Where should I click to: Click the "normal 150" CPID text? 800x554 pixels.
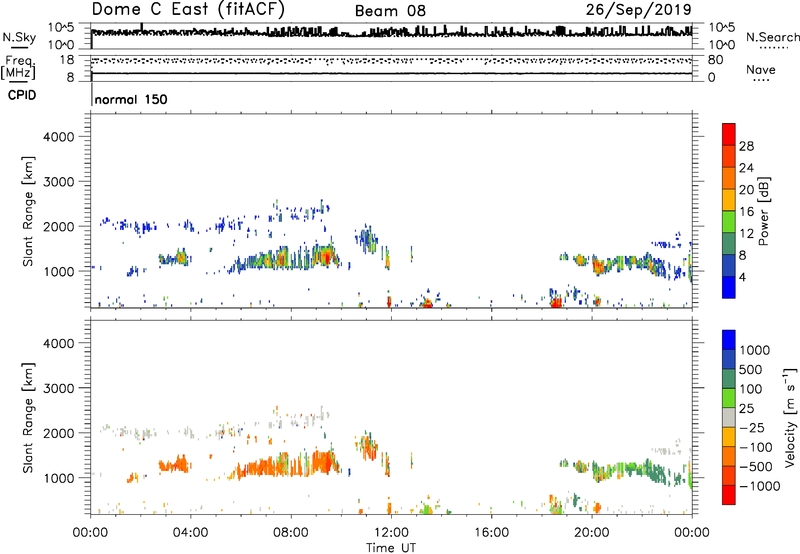[131, 99]
